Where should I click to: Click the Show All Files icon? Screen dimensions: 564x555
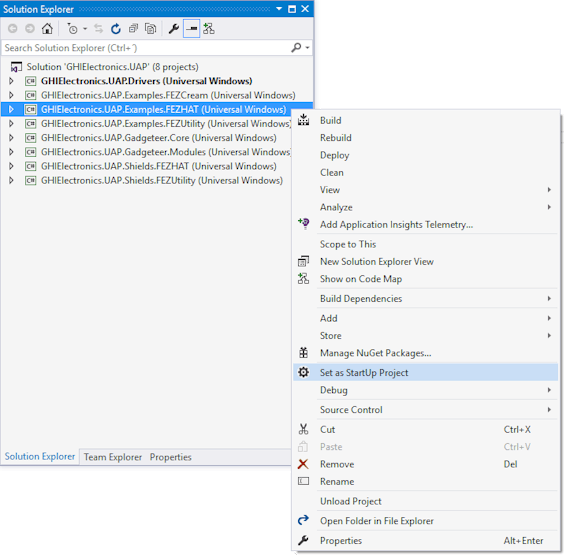click(150, 28)
